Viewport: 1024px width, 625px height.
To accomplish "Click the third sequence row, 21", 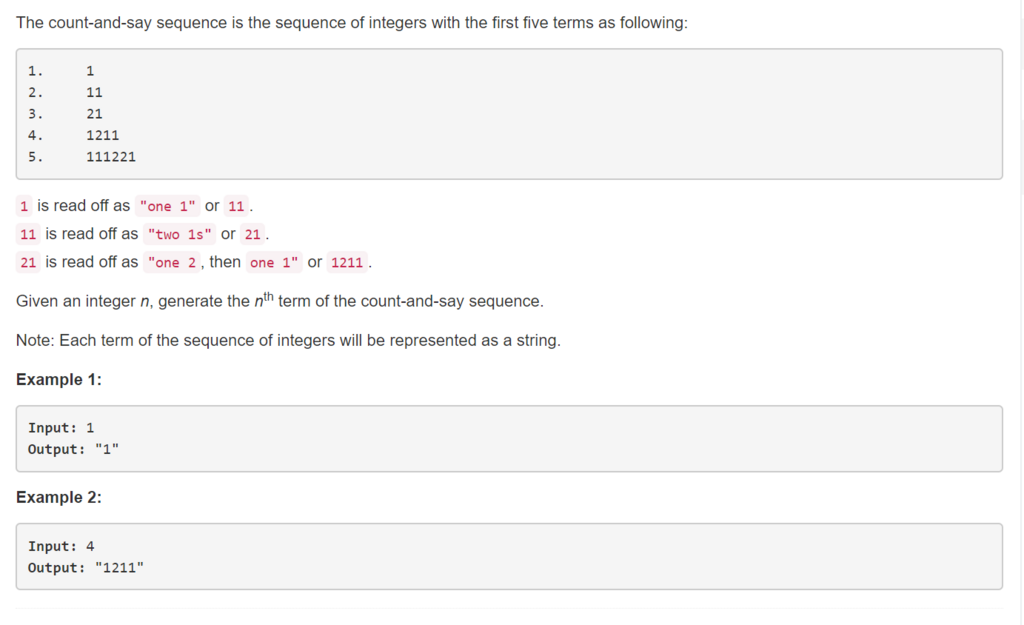I will coord(65,114).
